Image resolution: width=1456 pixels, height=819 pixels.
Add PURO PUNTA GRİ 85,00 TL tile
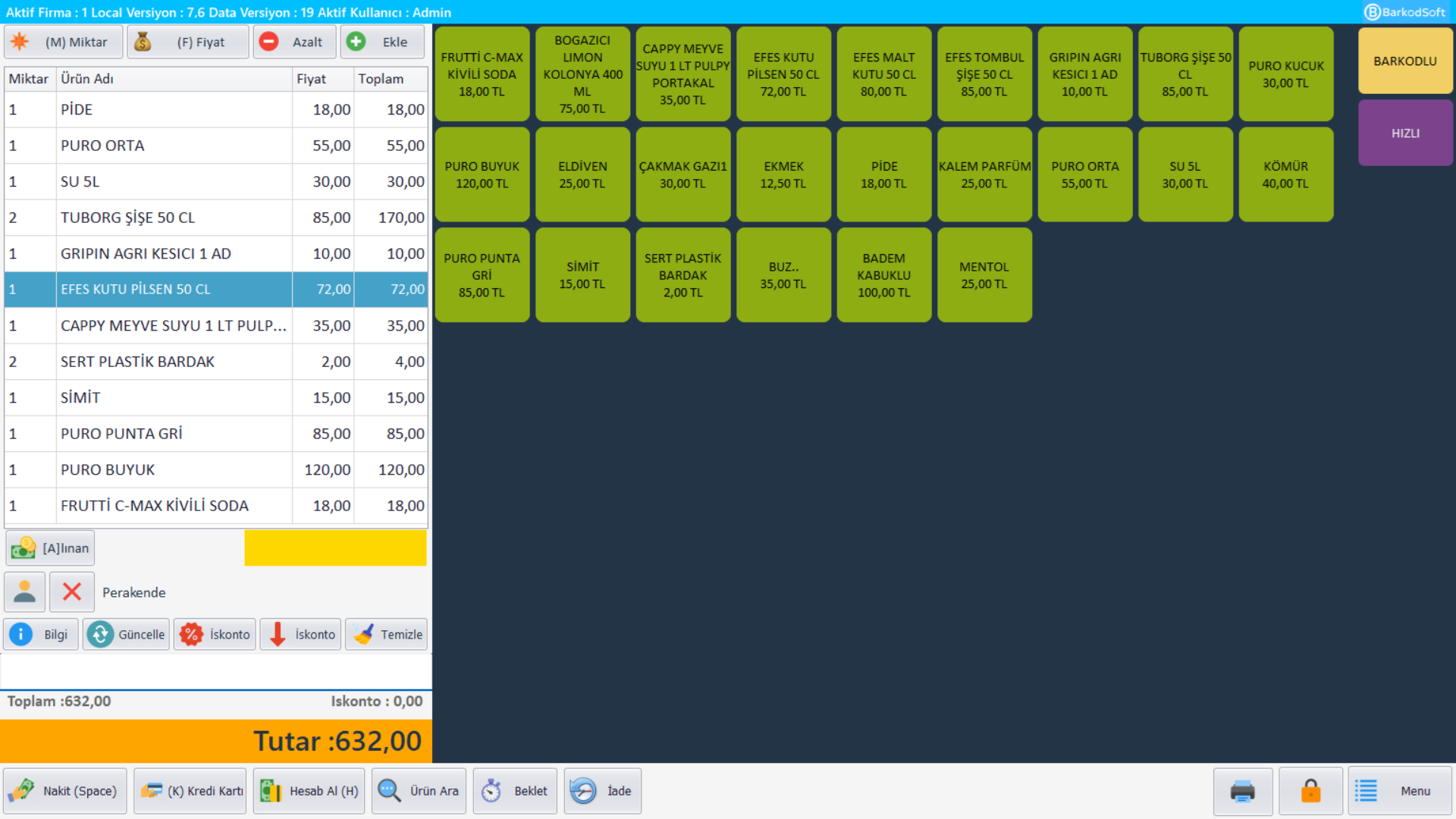click(x=482, y=275)
